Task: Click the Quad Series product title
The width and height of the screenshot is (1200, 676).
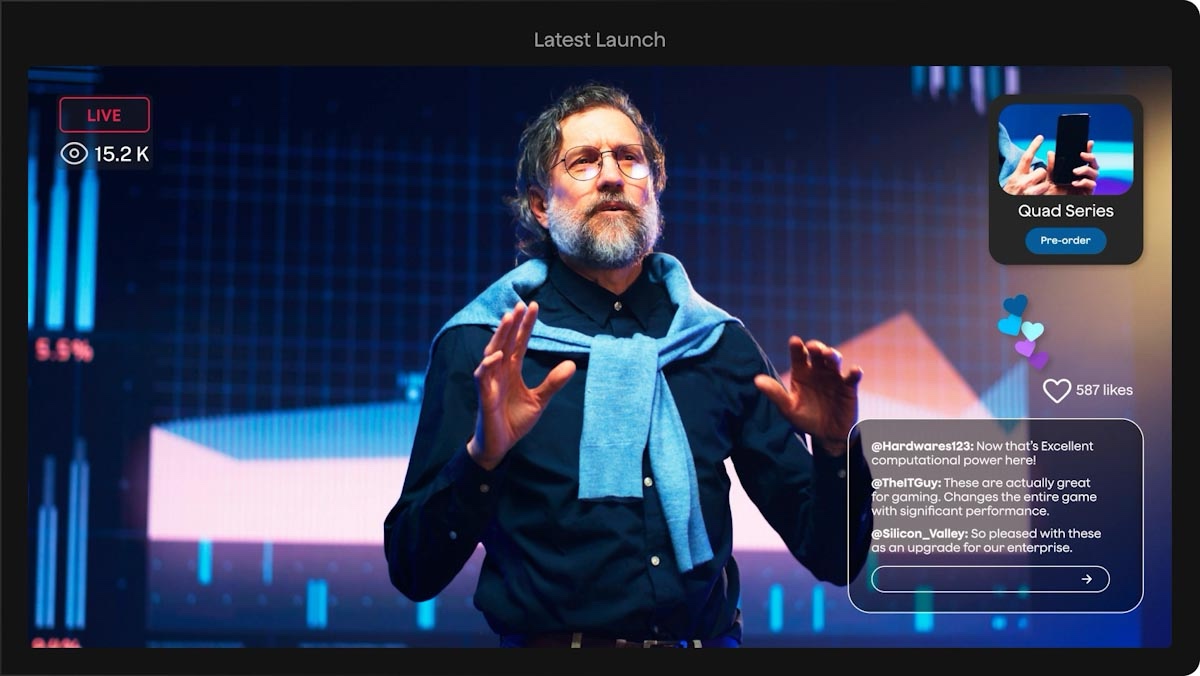Action: coord(1065,211)
